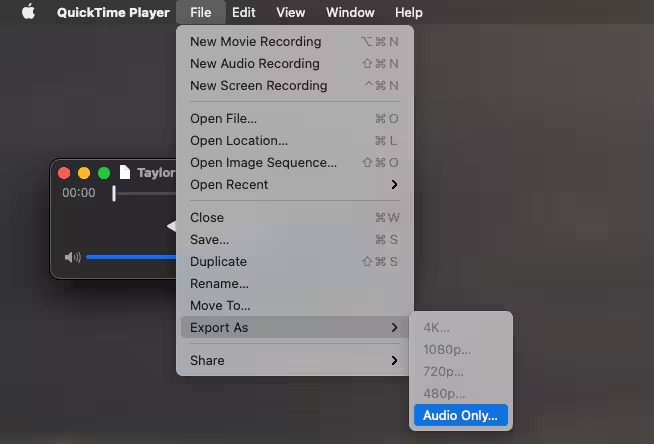Click the red close button of player window
The height and width of the screenshot is (444, 654).
[x=64, y=173]
